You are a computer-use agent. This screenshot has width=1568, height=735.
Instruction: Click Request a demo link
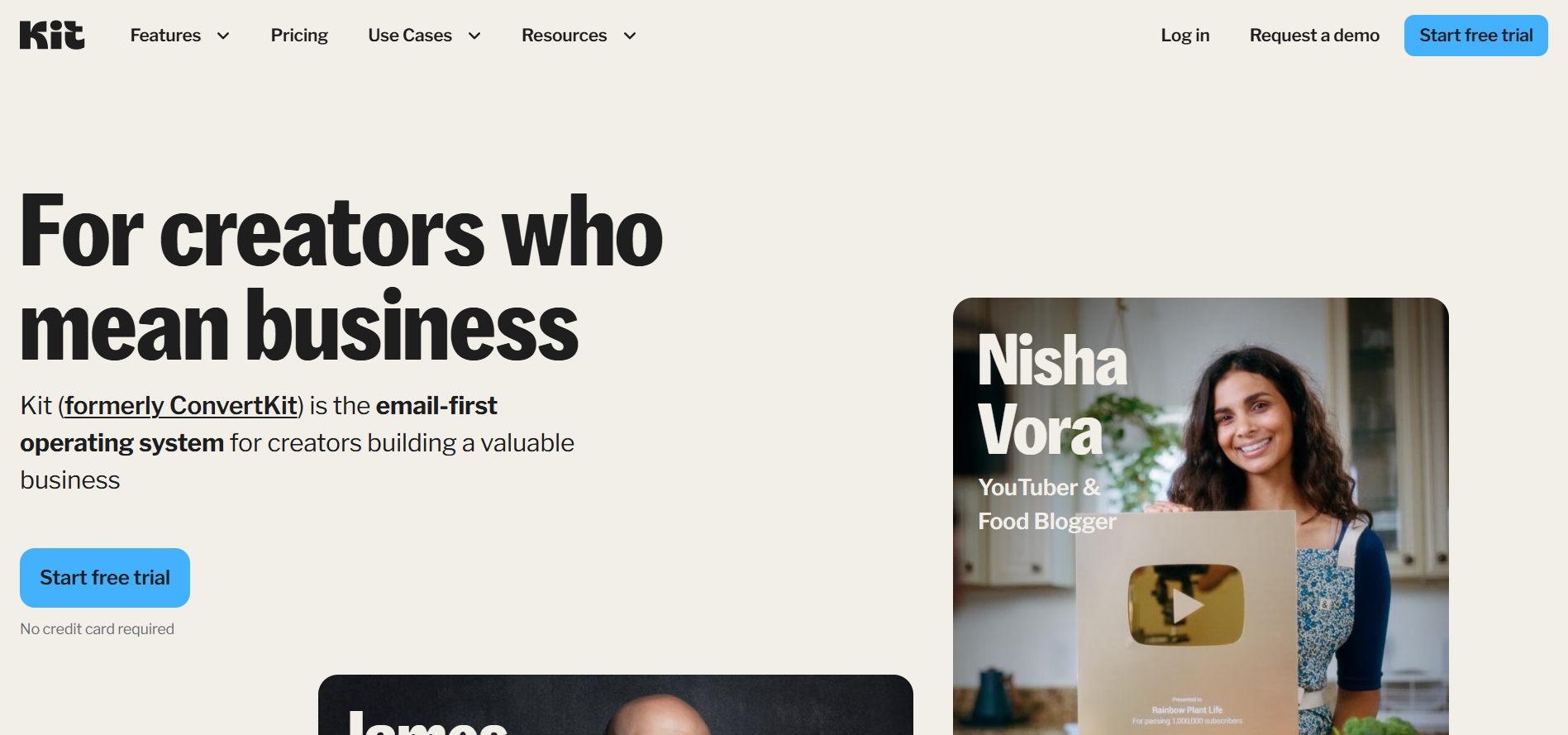(1314, 36)
